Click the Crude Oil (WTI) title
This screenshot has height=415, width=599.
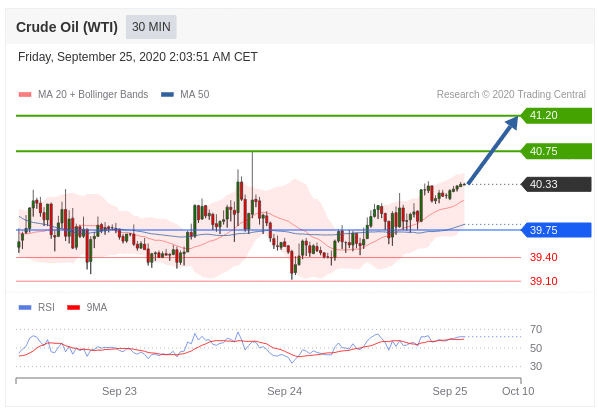point(67,27)
